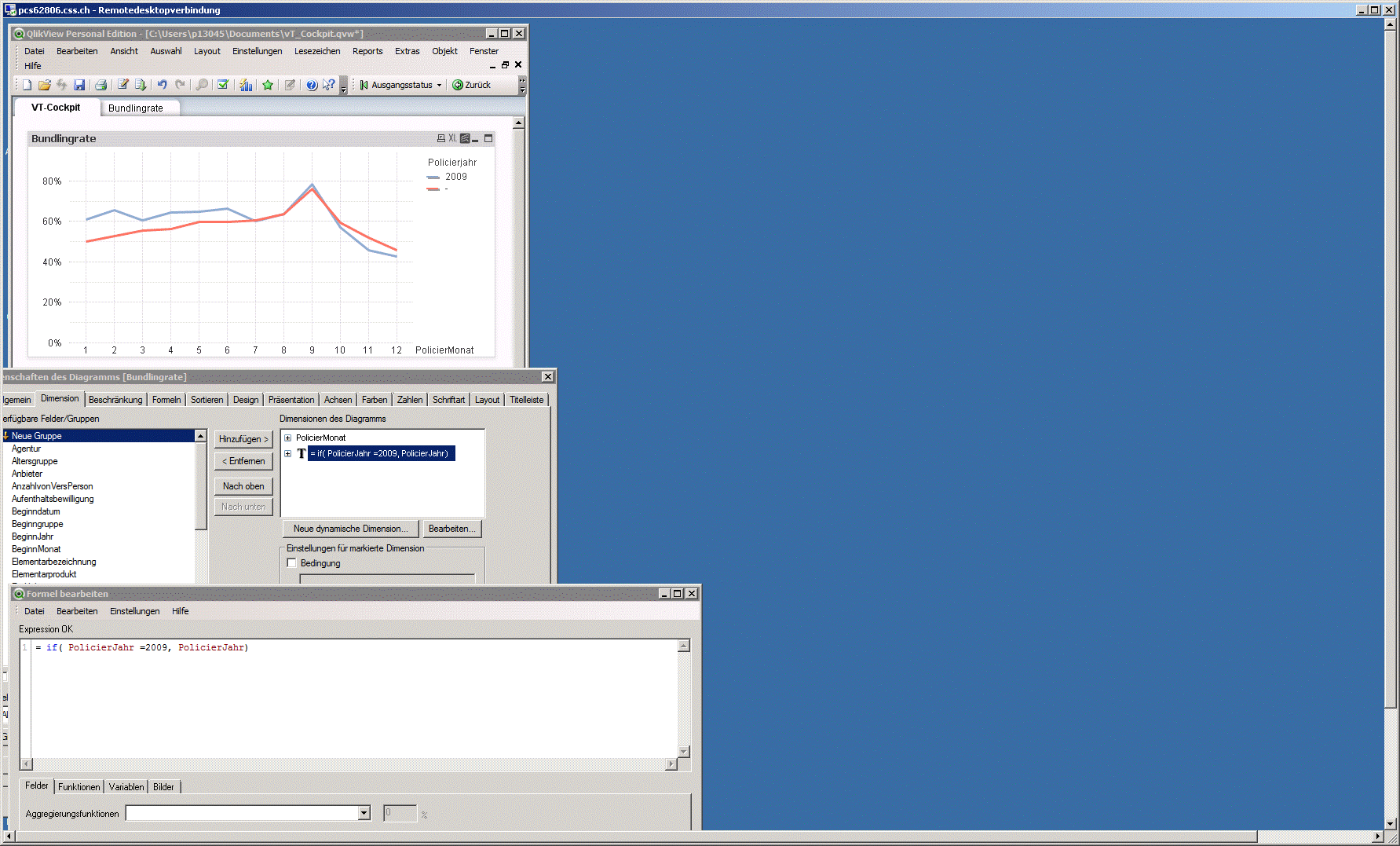Click the Nach oben button
The height and width of the screenshot is (846, 1400).
243,486
